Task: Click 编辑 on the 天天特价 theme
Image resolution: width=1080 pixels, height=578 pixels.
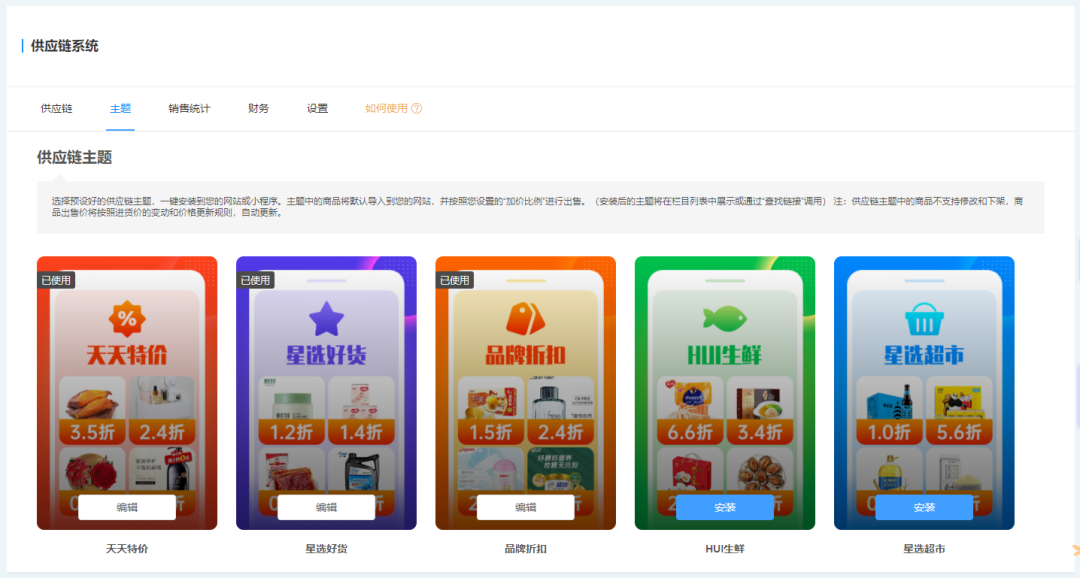Action: pos(127,507)
